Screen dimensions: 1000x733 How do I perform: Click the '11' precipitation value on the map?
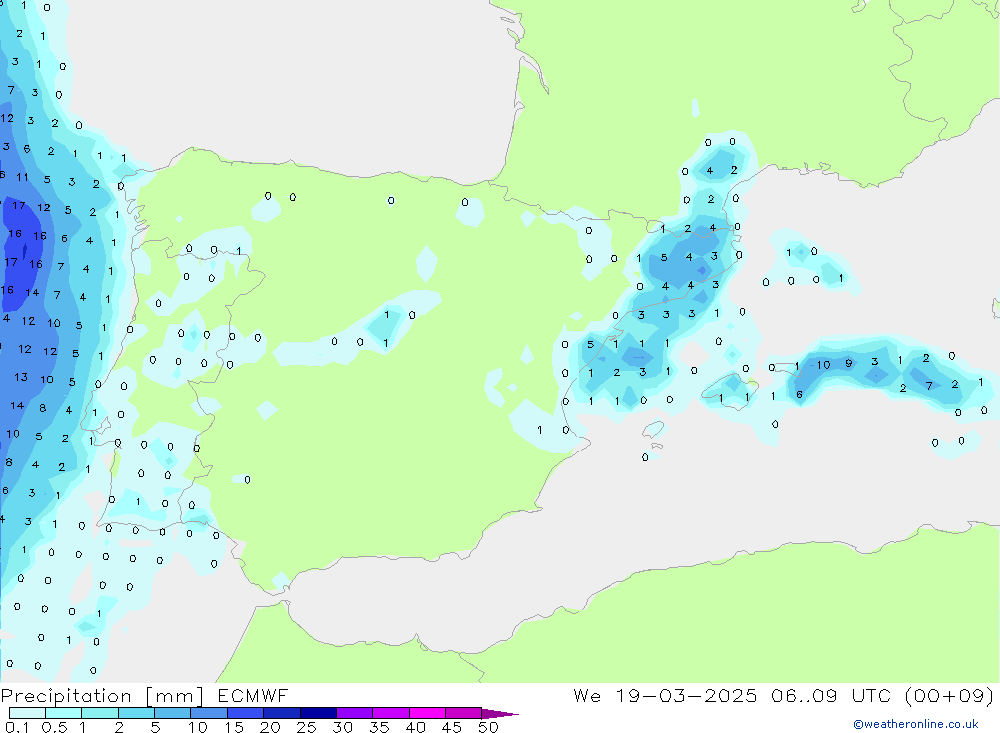(22, 177)
